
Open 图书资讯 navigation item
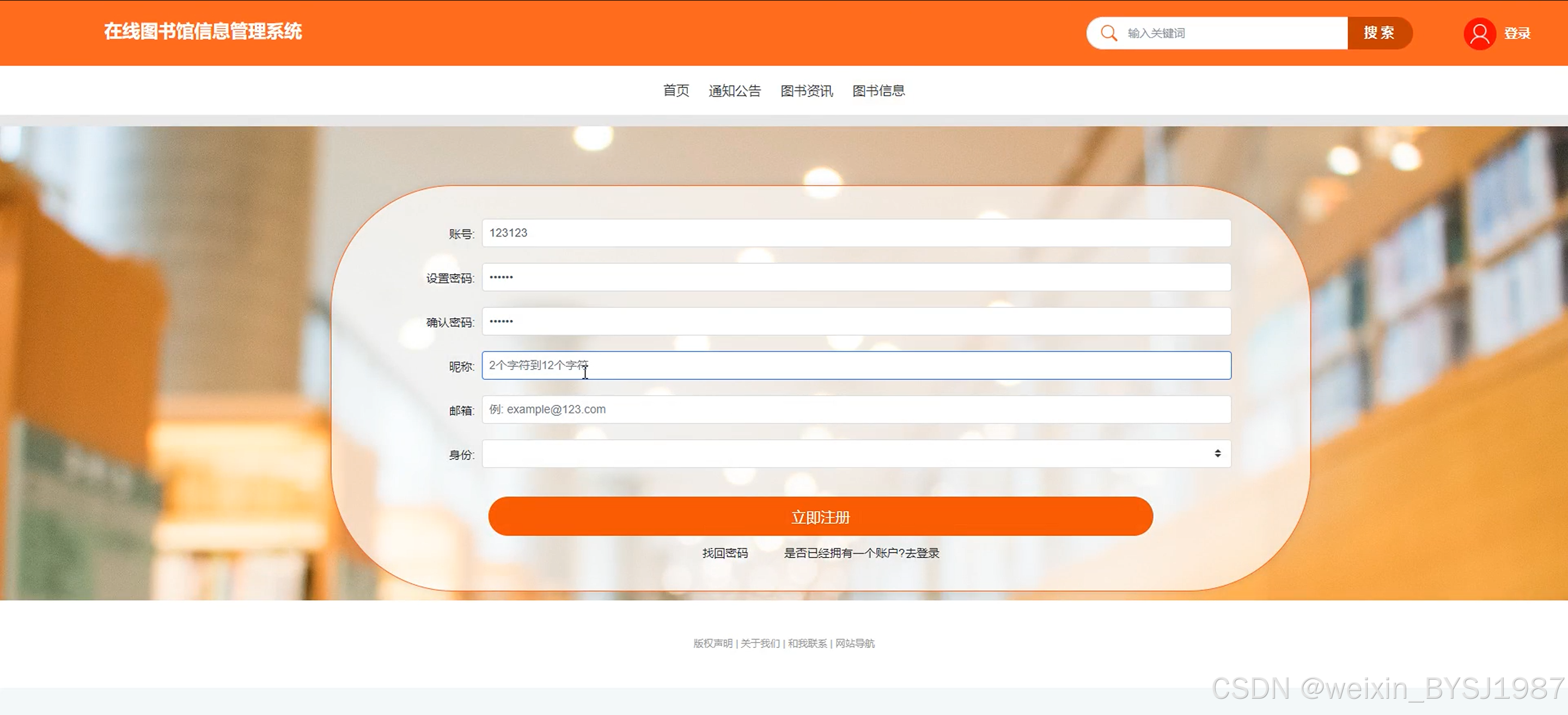coord(807,91)
